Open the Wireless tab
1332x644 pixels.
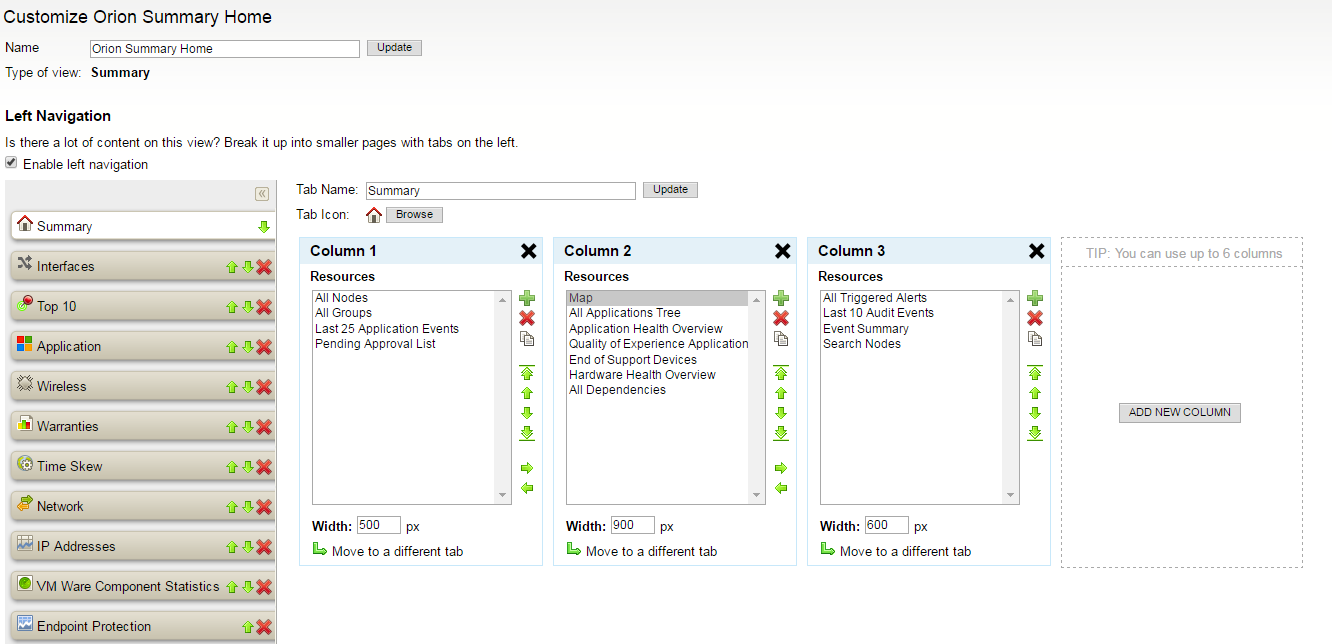tap(143, 386)
